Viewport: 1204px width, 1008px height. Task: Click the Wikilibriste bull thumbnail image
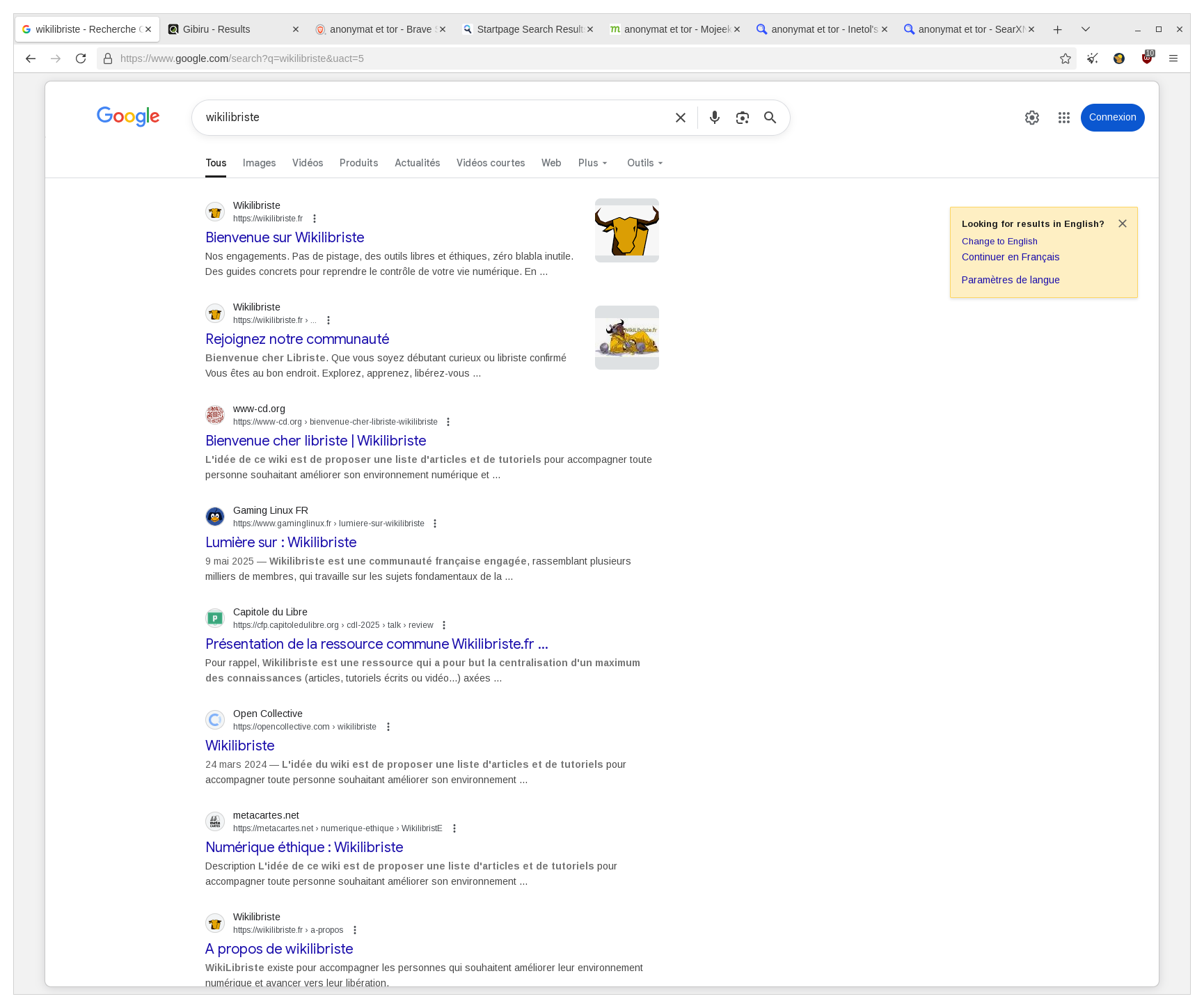(626, 230)
